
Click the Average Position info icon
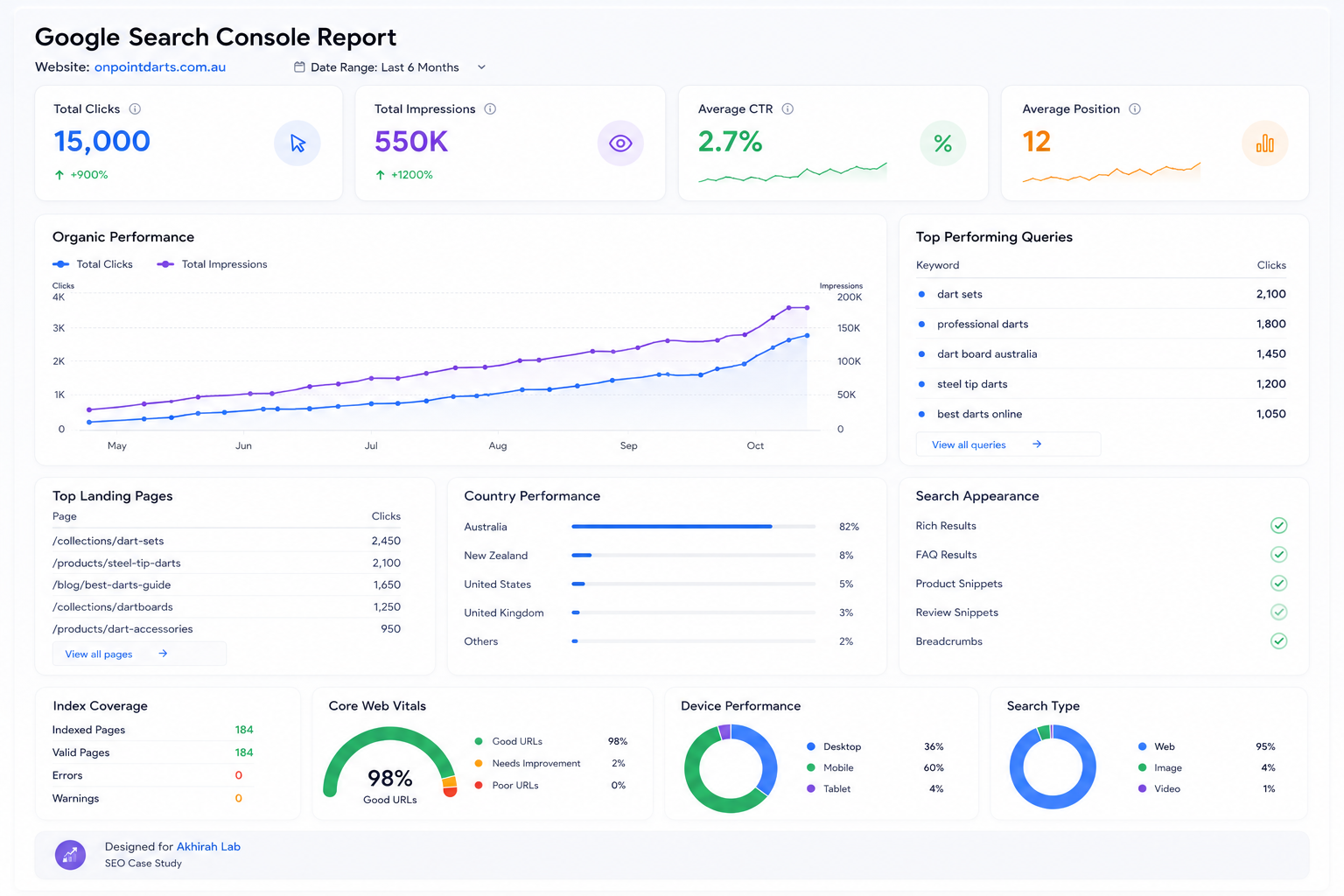tap(1135, 109)
